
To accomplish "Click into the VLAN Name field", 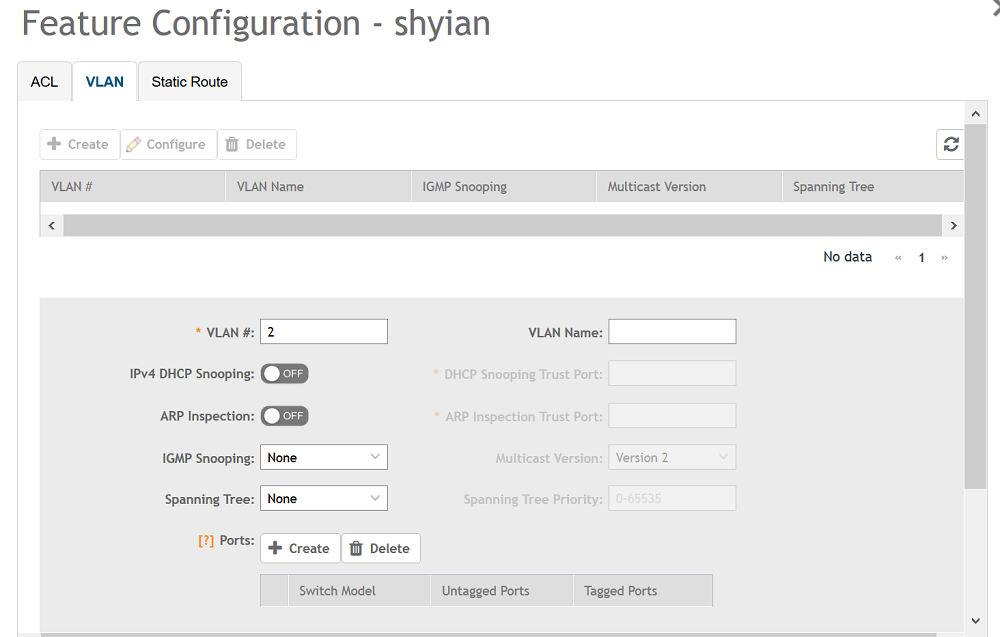I will 672,332.
